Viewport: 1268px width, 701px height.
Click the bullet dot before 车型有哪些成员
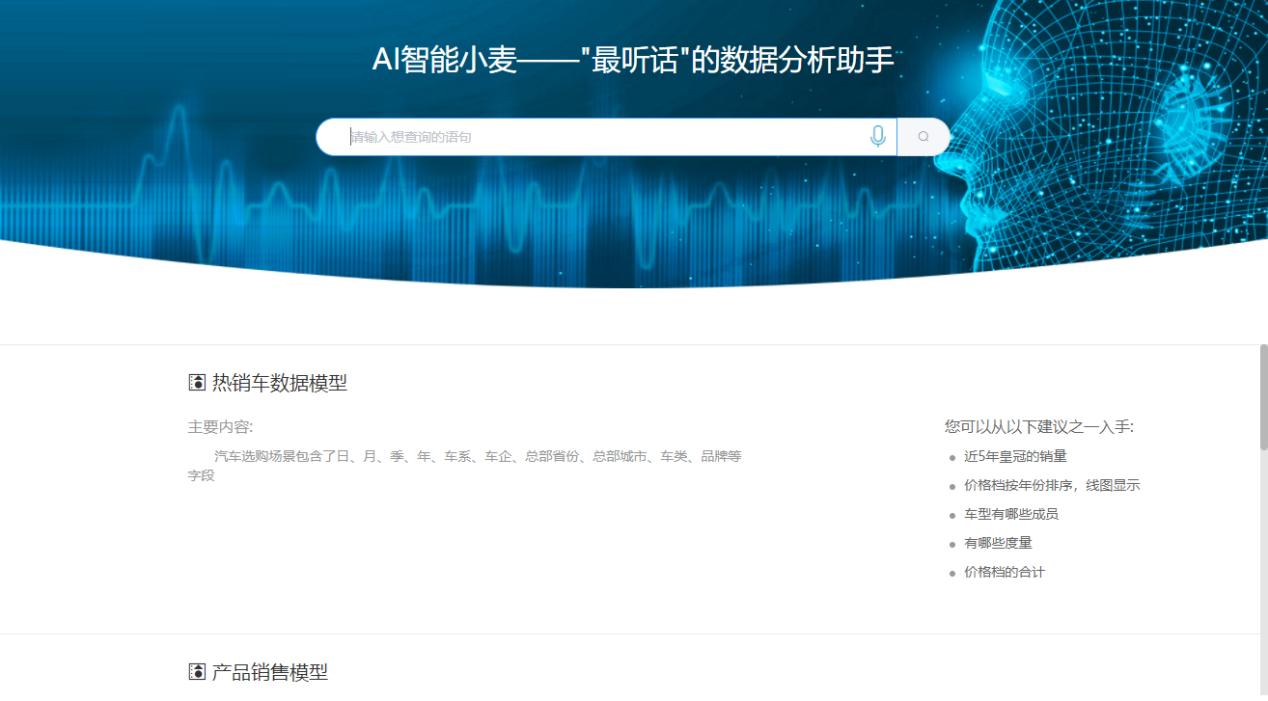coord(951,514)
